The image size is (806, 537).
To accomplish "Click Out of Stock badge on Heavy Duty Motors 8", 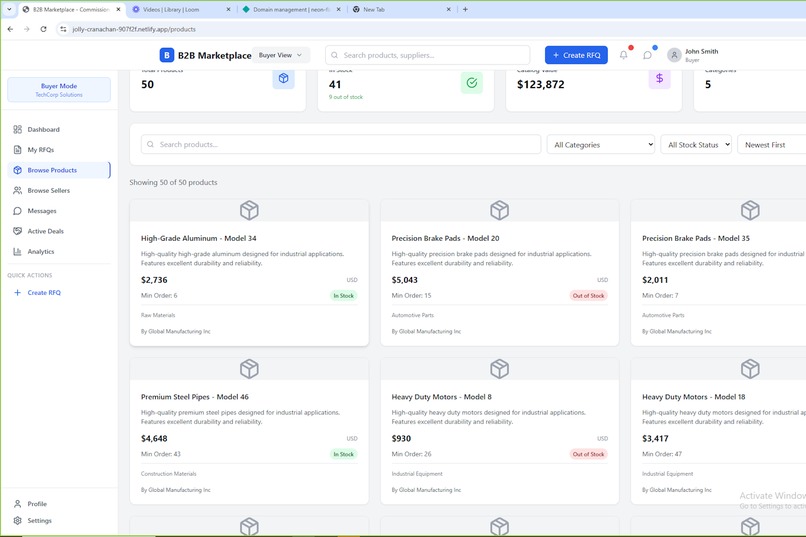I will pos(589,454).
